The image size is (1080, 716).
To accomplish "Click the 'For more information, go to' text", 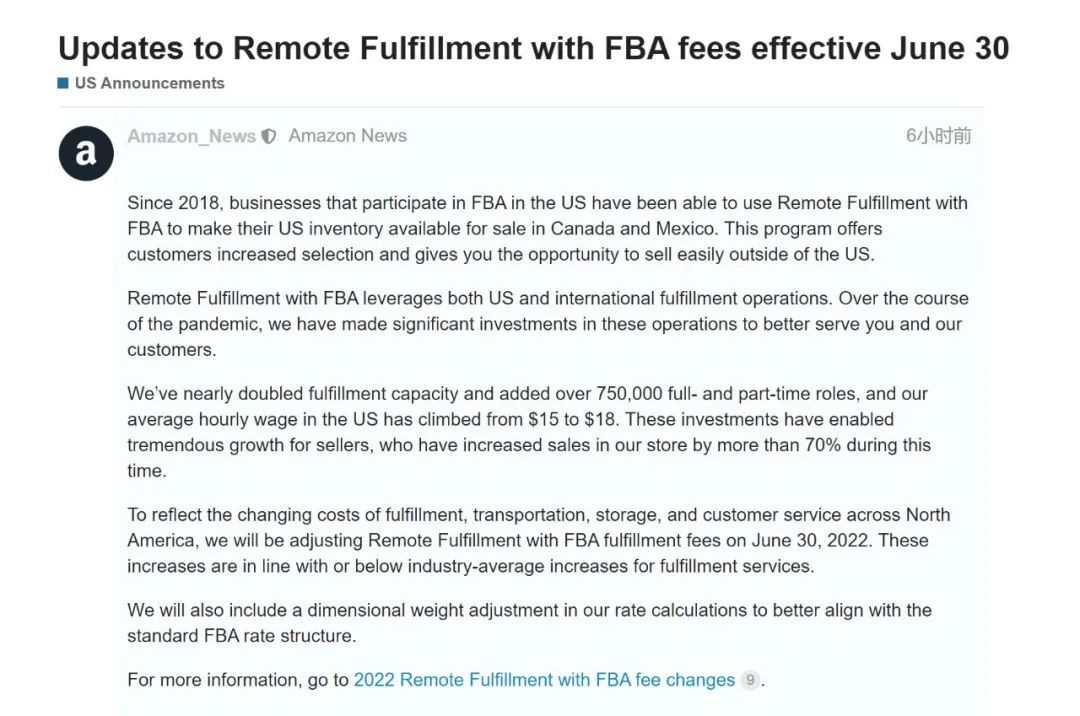I will click(x=238, y=680).
